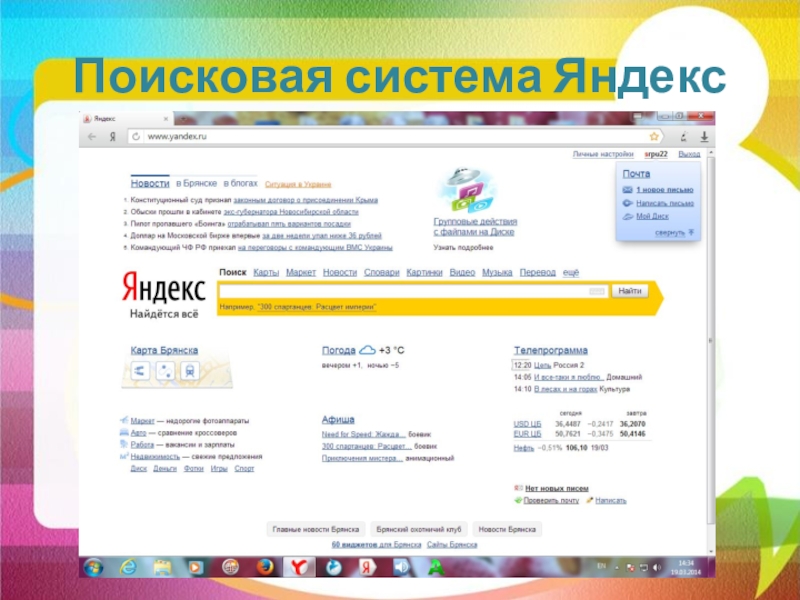Bookmark page with the star icon
The height and width of the screenshot is (600, 800).
pos(654,136)
